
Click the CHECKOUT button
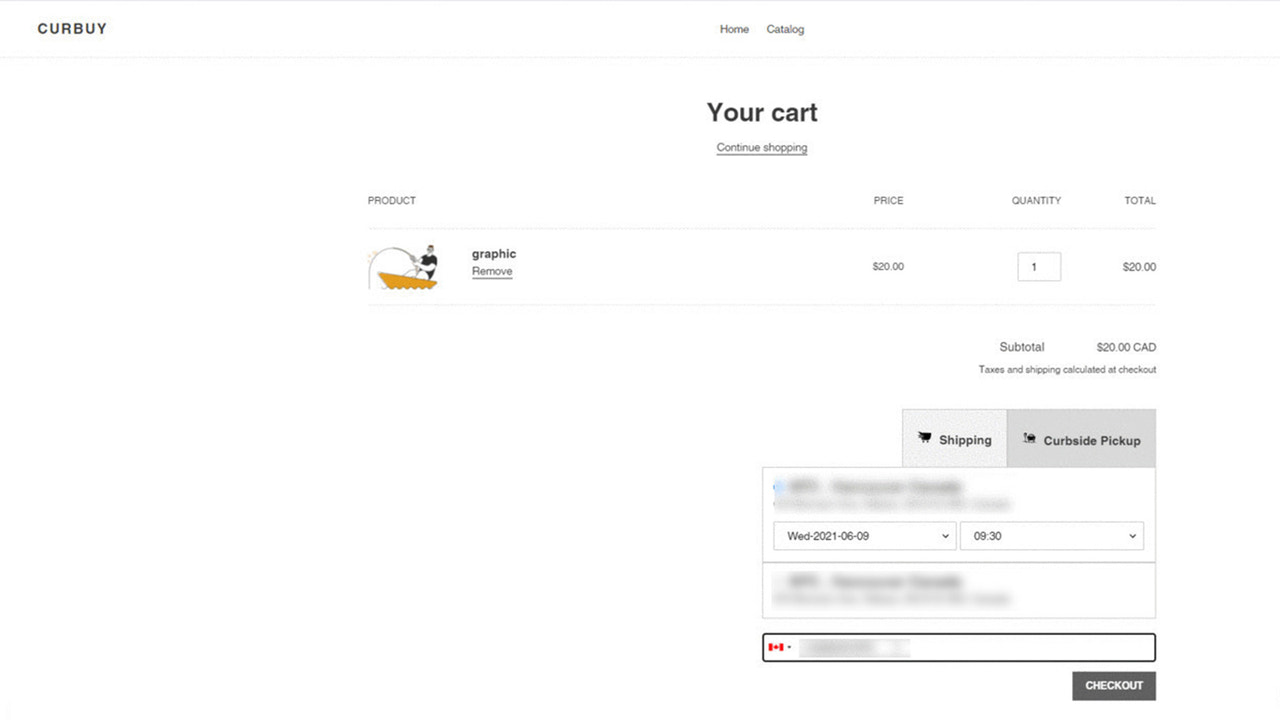tap(1113, 685)
